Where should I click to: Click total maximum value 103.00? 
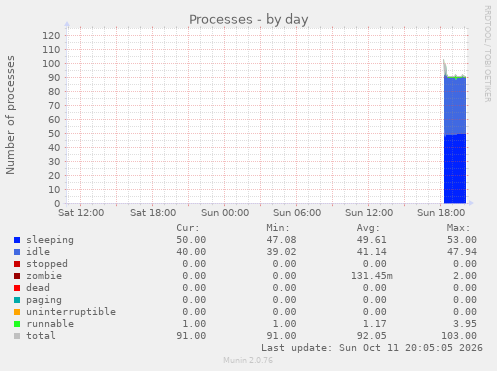pyautogui.click(x=459, y=336)
